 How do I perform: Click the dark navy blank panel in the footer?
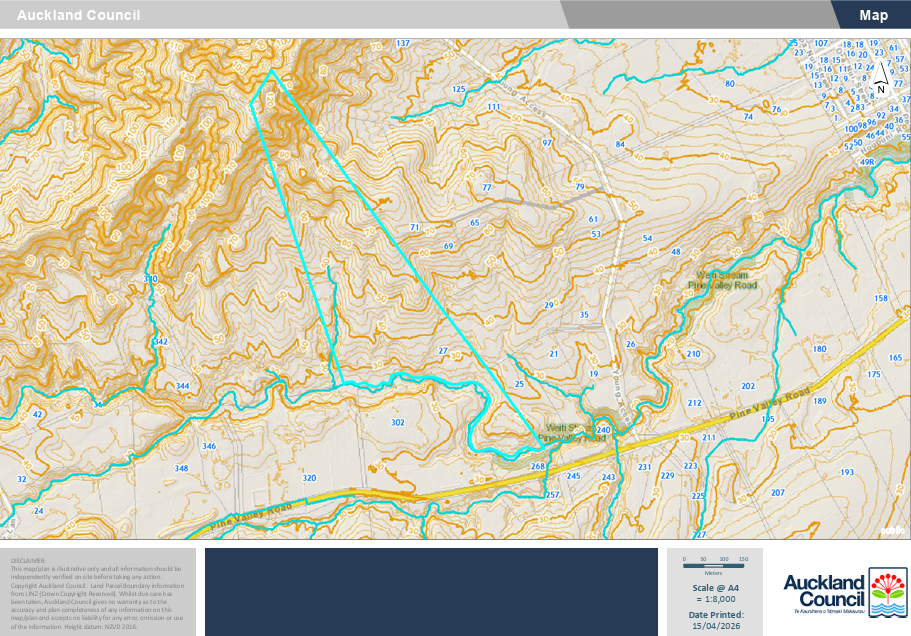[x=431, y=591]
